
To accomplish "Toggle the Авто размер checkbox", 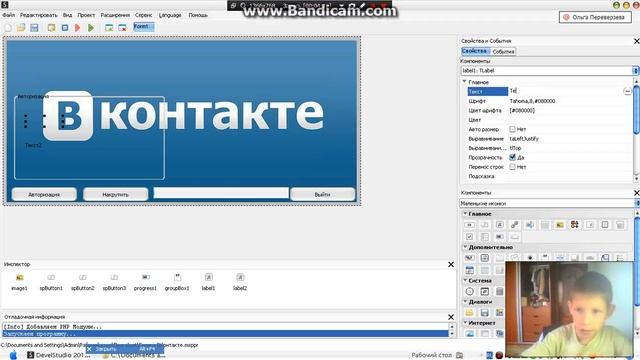I will [512, 129].
